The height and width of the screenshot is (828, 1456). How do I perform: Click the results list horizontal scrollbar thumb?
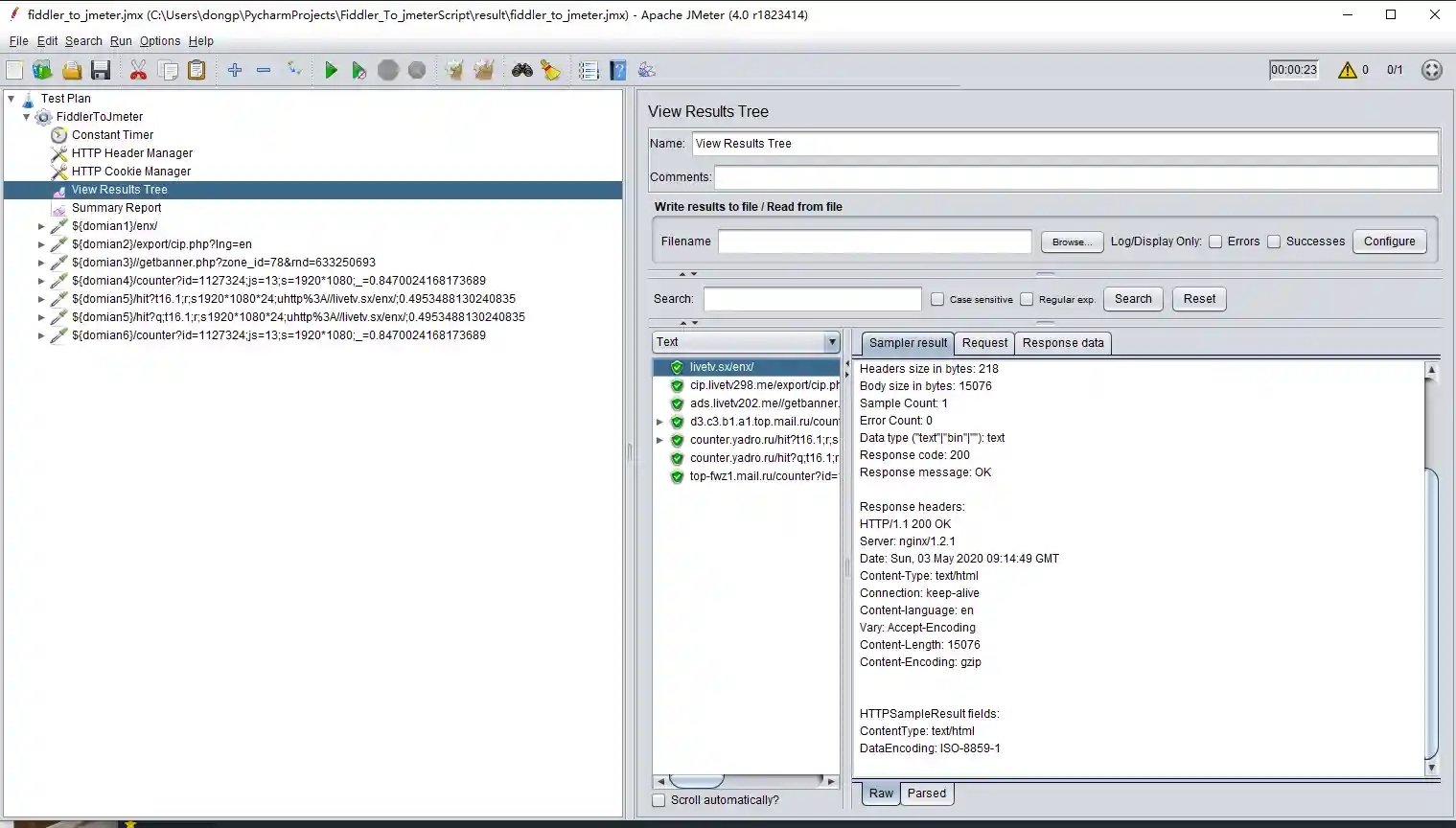(697, 781)
